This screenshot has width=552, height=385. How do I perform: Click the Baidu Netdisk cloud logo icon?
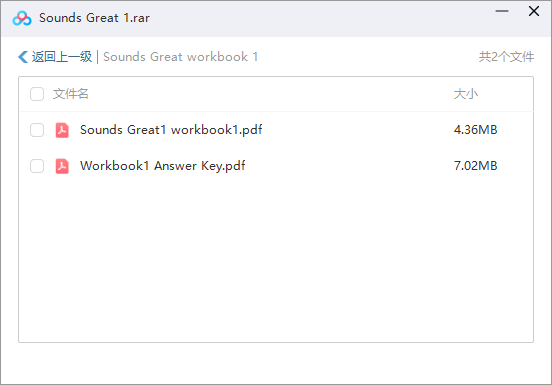(x=22, y=18)
